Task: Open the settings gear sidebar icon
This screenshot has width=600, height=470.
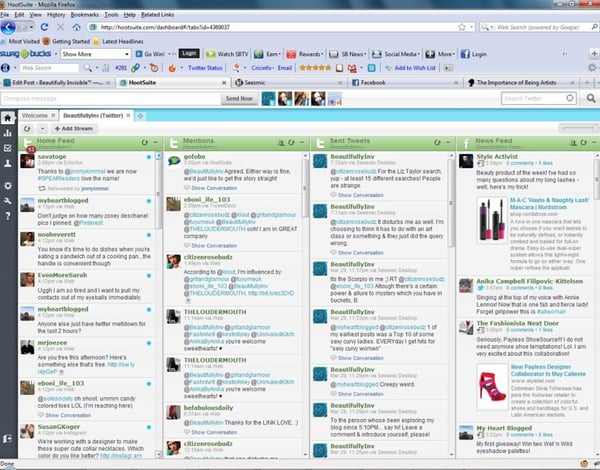Action: (x=8, y=186)
